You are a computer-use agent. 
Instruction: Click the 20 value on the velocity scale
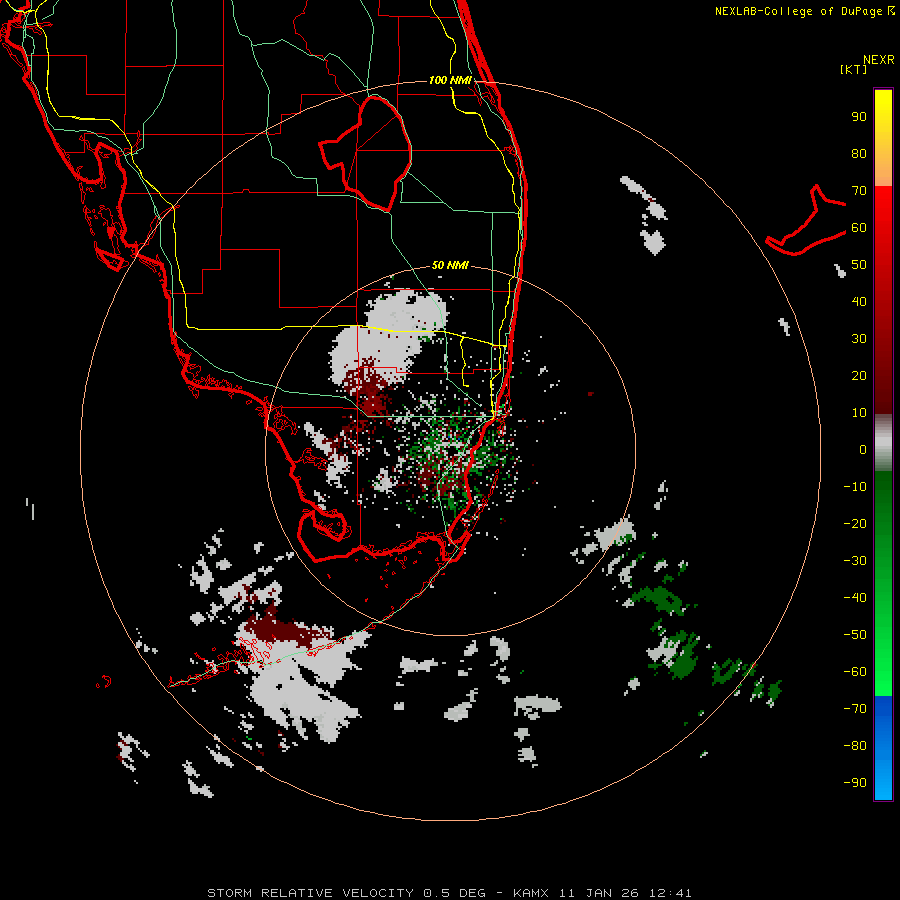(x=859, y=375)
